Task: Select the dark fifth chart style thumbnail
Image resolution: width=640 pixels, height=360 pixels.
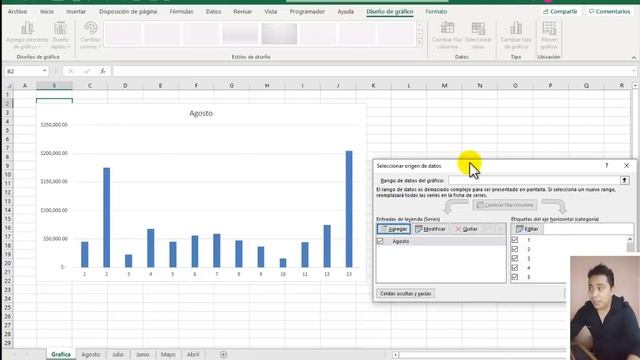Action: tap(279, 33)
